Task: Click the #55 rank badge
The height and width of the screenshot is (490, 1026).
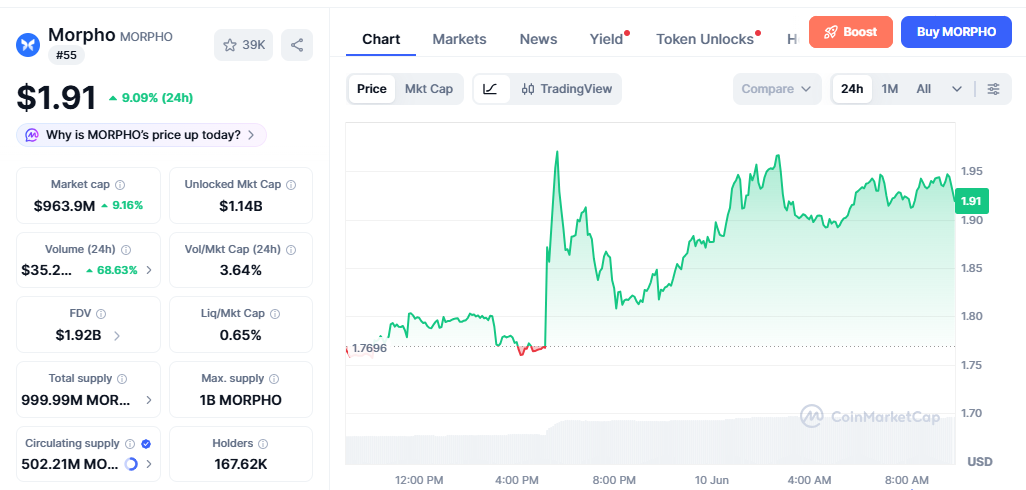Action: [x=66, y=56]
